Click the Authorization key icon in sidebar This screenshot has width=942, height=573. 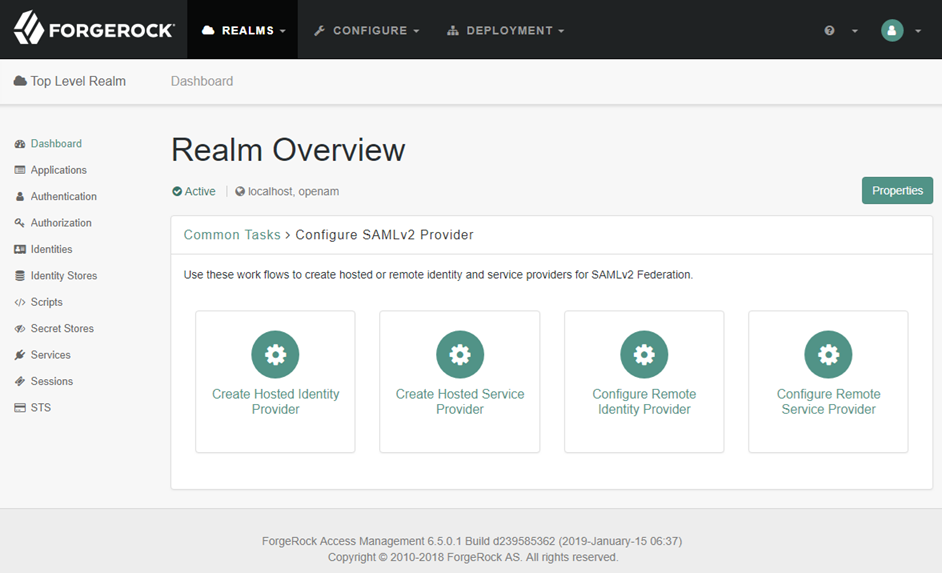click(x=20, y=223)
